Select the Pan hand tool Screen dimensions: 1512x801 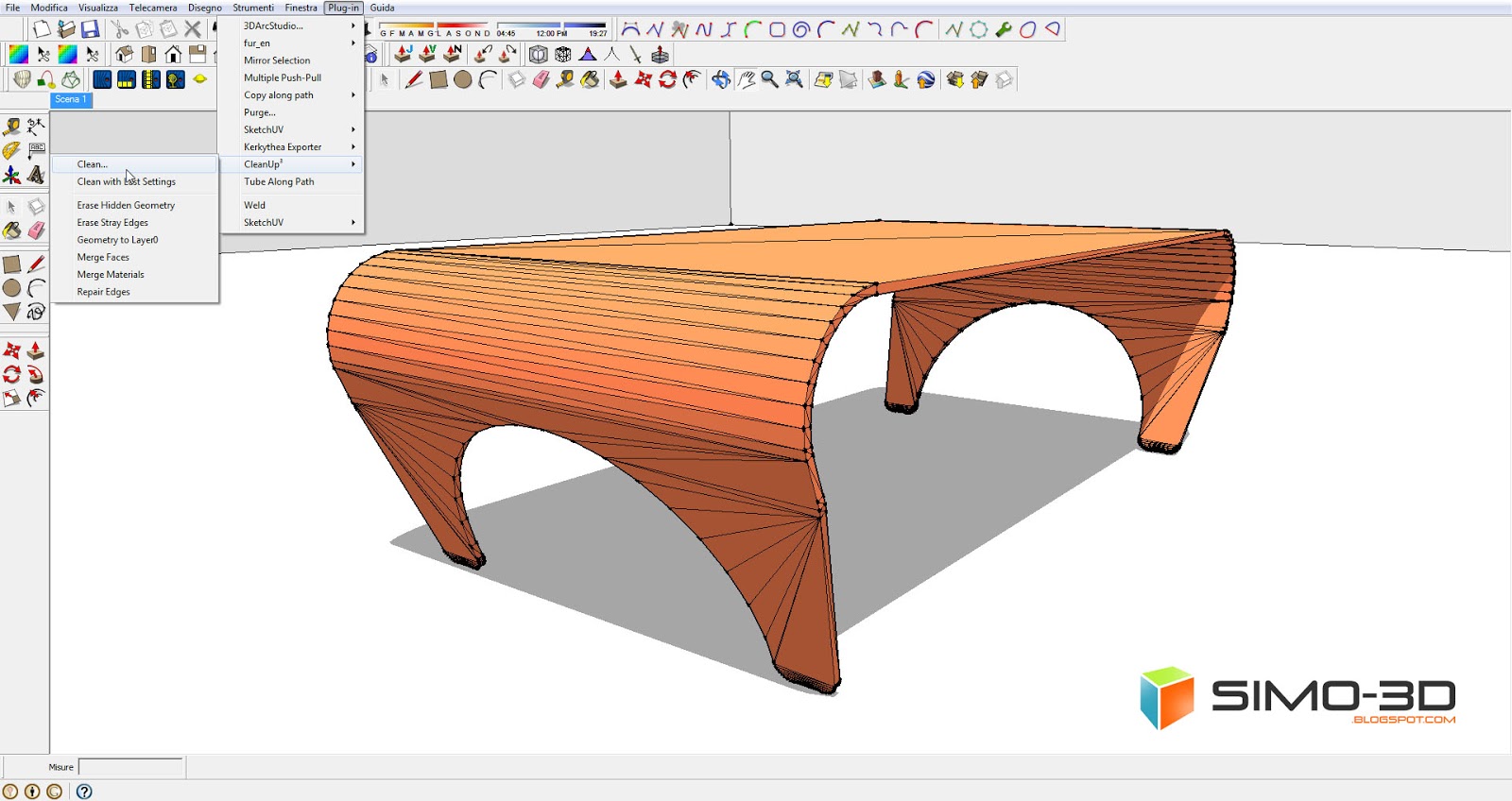point(747,79)
